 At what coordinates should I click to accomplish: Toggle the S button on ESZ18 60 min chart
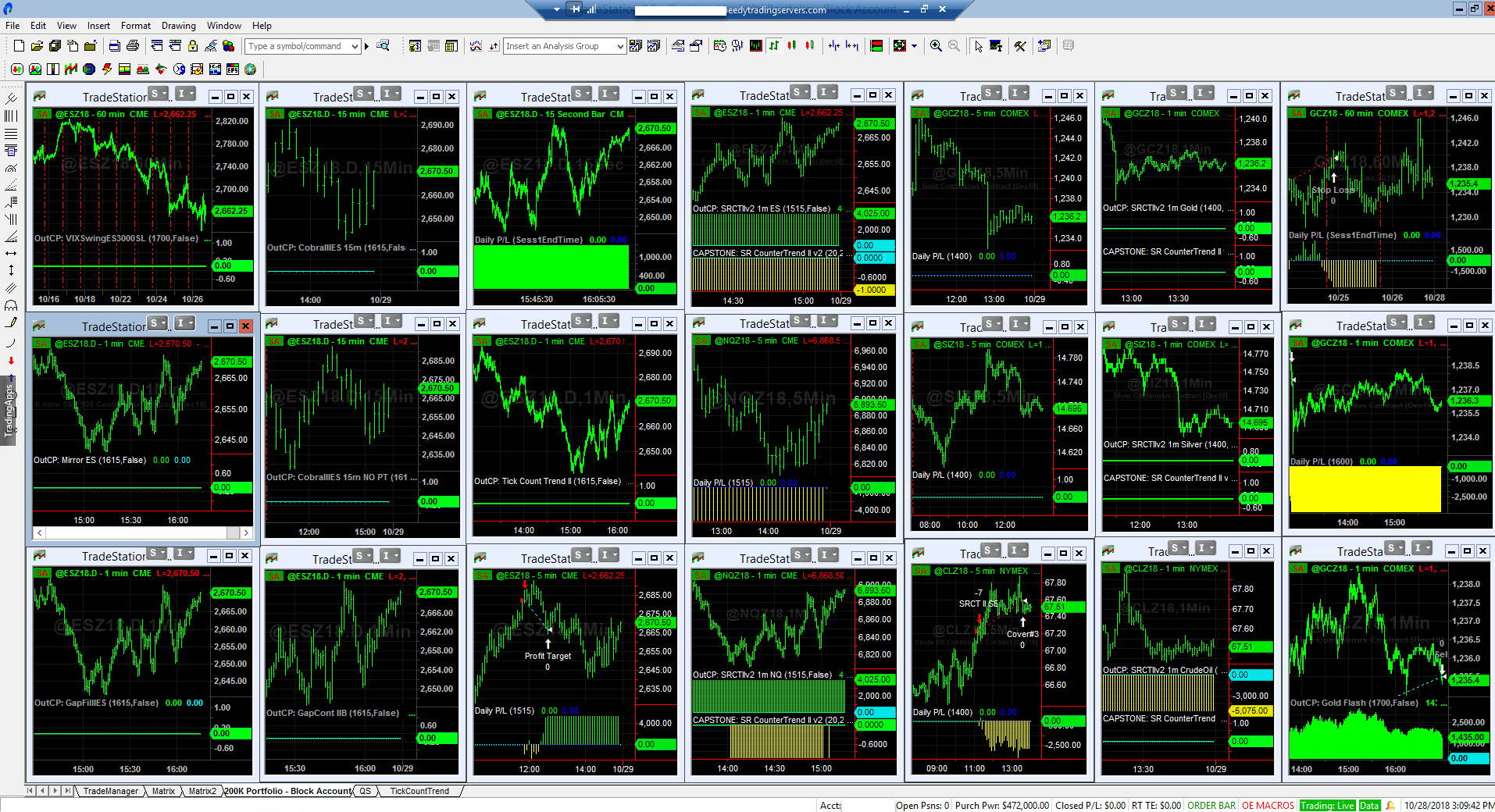tap(158, 94)
